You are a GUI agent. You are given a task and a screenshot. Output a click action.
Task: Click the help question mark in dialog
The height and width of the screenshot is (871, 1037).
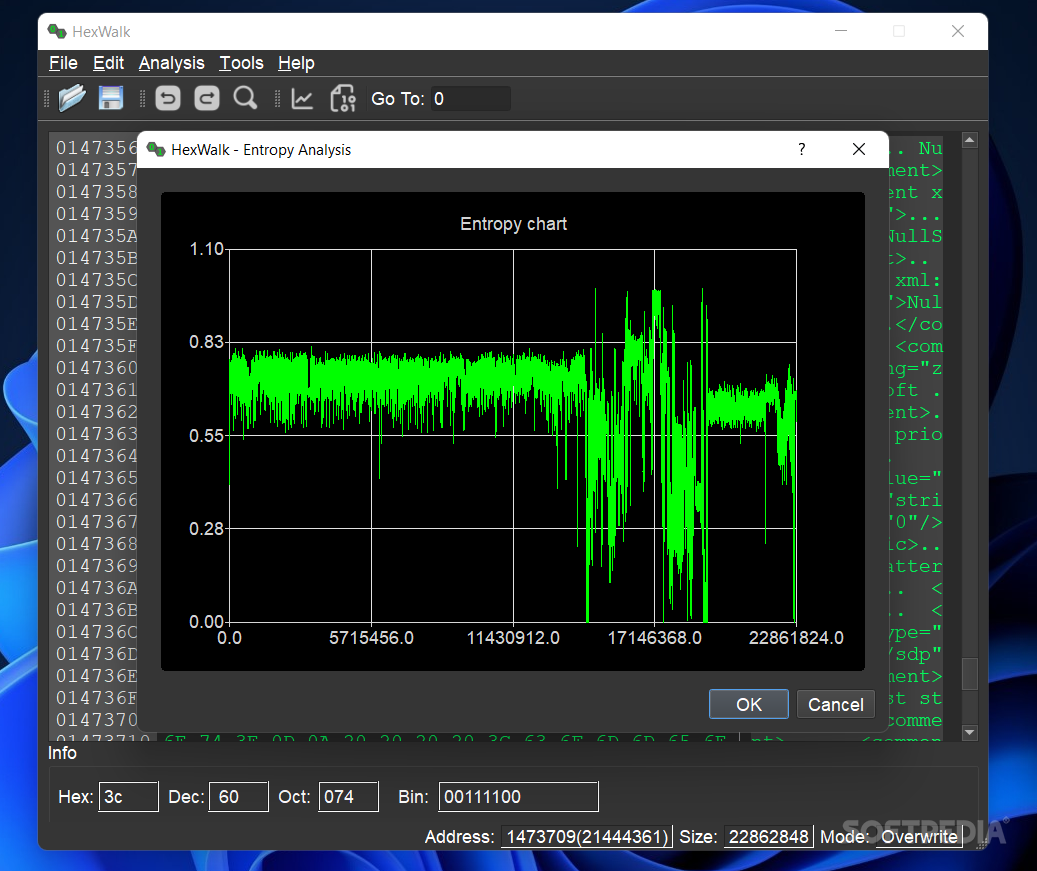(x=802, y=149)
